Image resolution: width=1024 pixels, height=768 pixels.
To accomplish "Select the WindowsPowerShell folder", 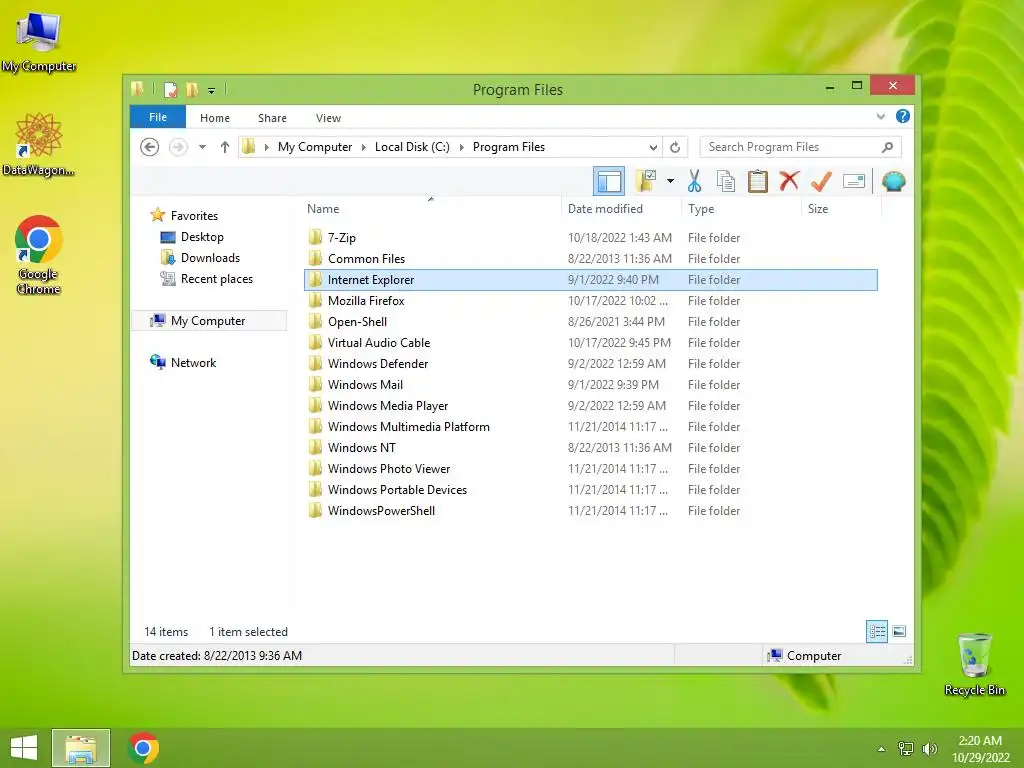I will (x=590, y=511).
